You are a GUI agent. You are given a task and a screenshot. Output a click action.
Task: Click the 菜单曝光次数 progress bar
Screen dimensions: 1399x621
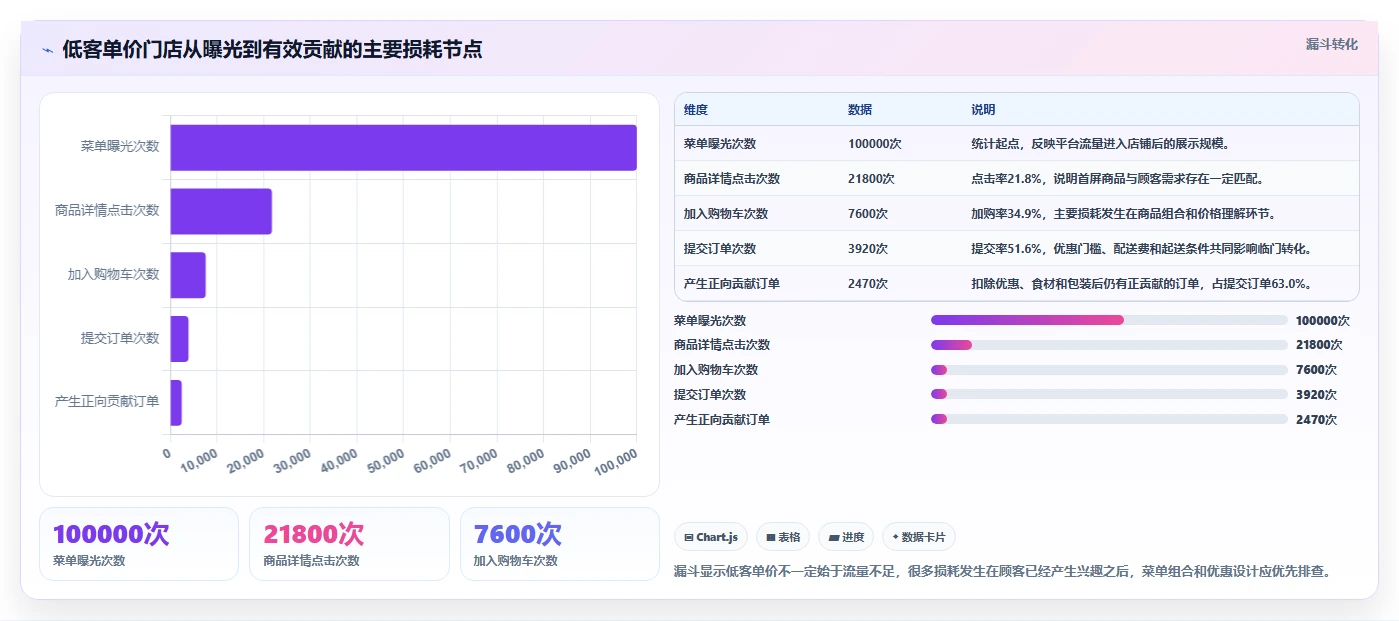(1109, 320)
